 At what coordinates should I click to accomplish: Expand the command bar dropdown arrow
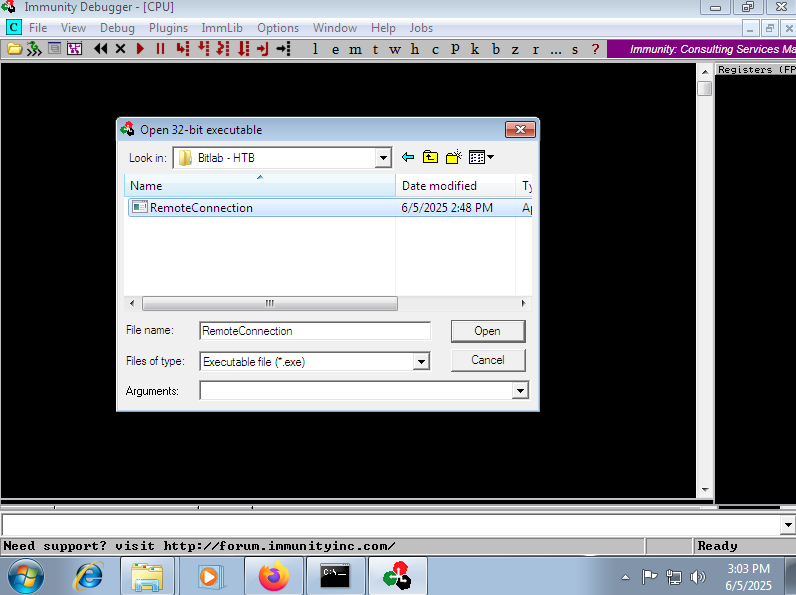pos(788,525)
